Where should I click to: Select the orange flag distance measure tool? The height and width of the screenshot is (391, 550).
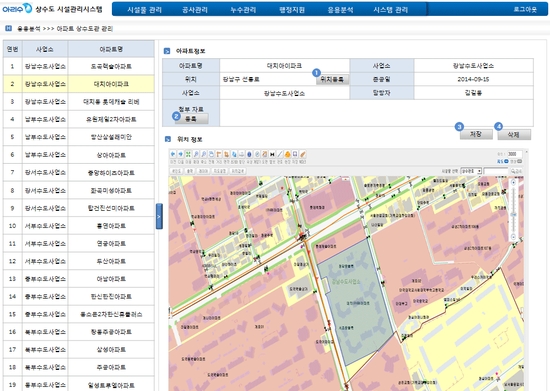219,154
